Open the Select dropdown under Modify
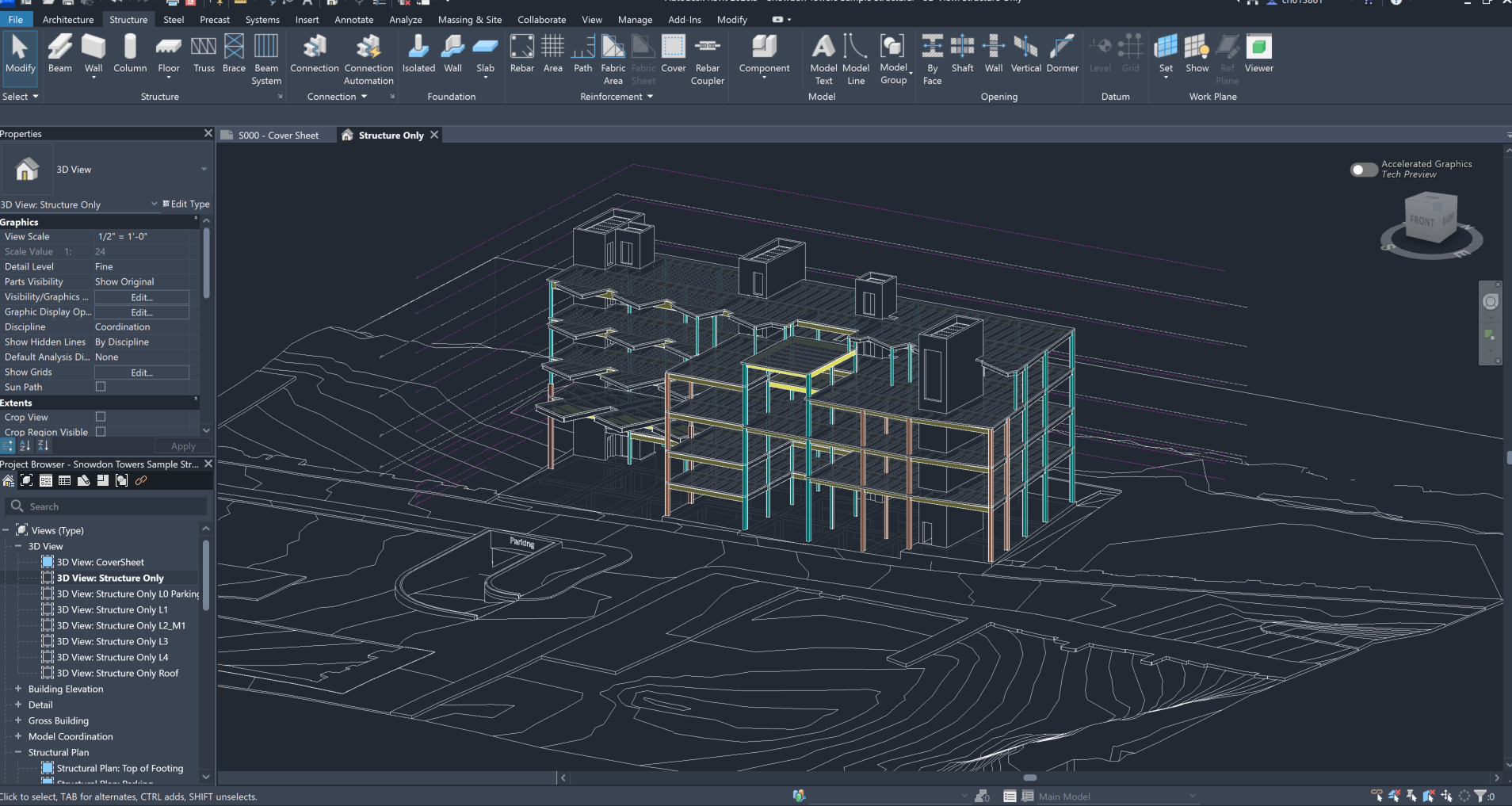Screen dimensions: 1512x806 click(21, 97)
